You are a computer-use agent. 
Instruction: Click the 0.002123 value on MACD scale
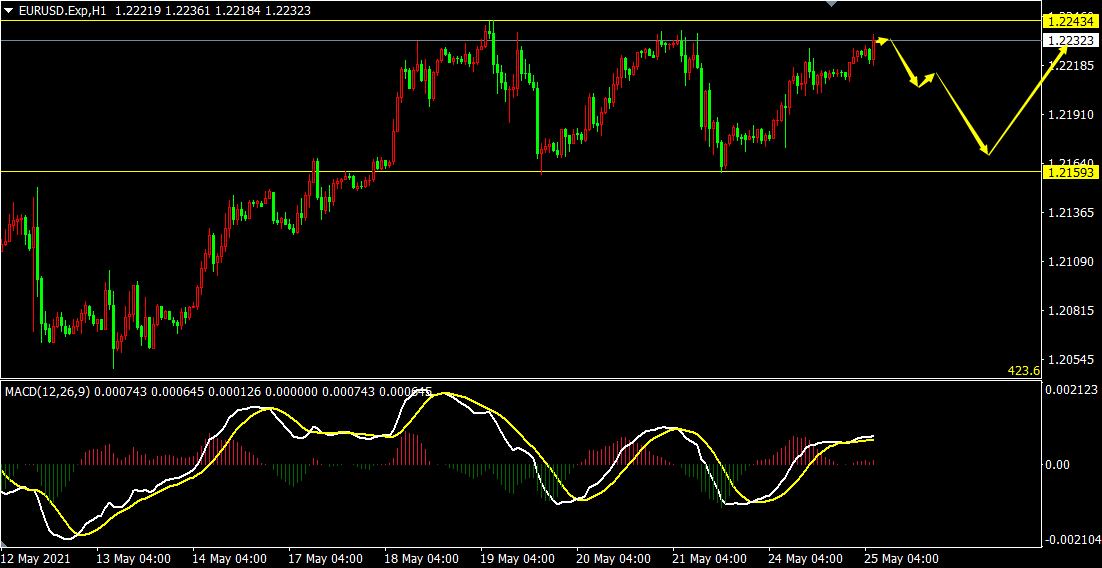coord(1072,389)
